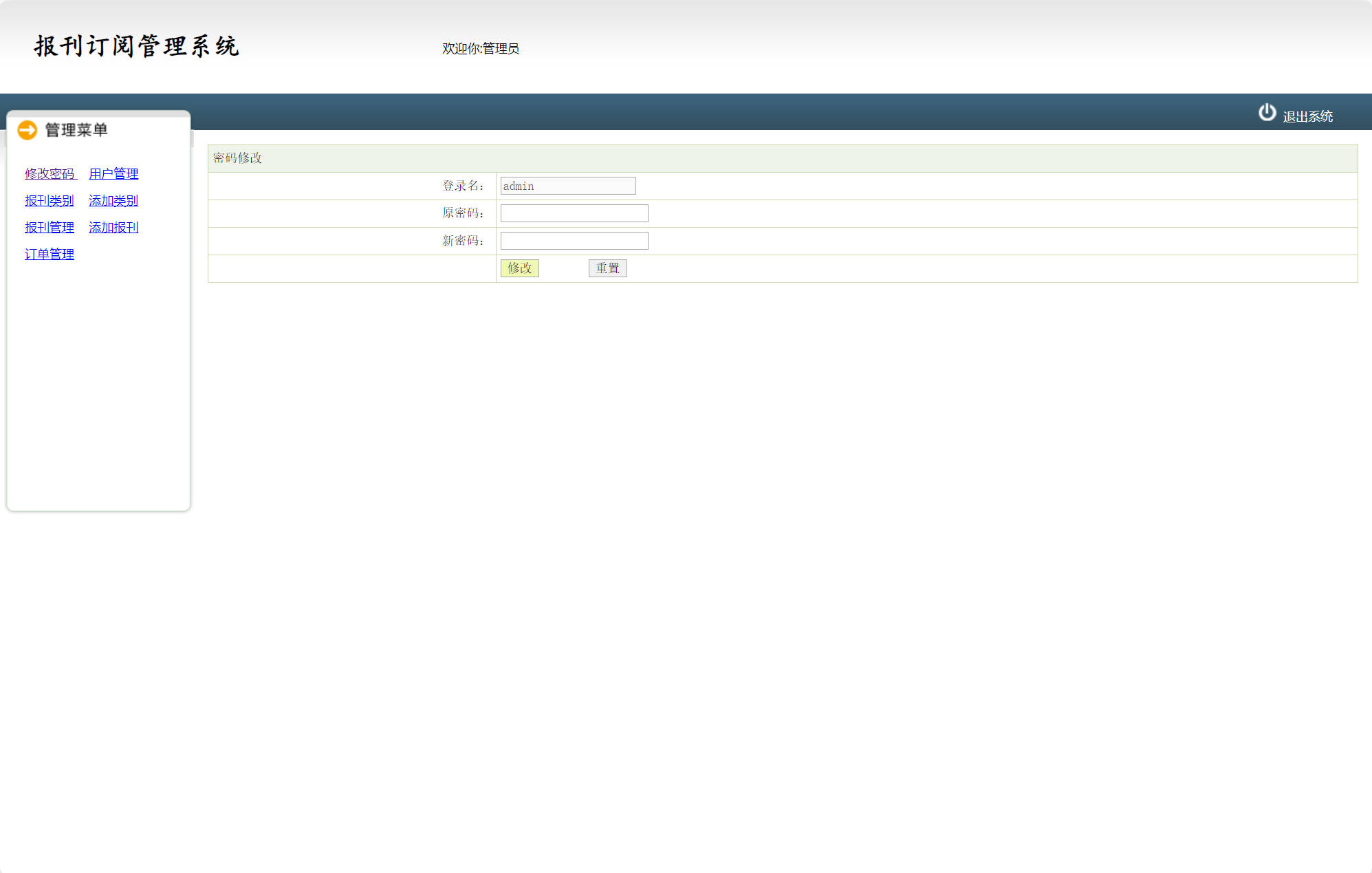Screen dimensions: 1372x873
Task: Click the 退出系统 logout link
Action: (1307, 117)
